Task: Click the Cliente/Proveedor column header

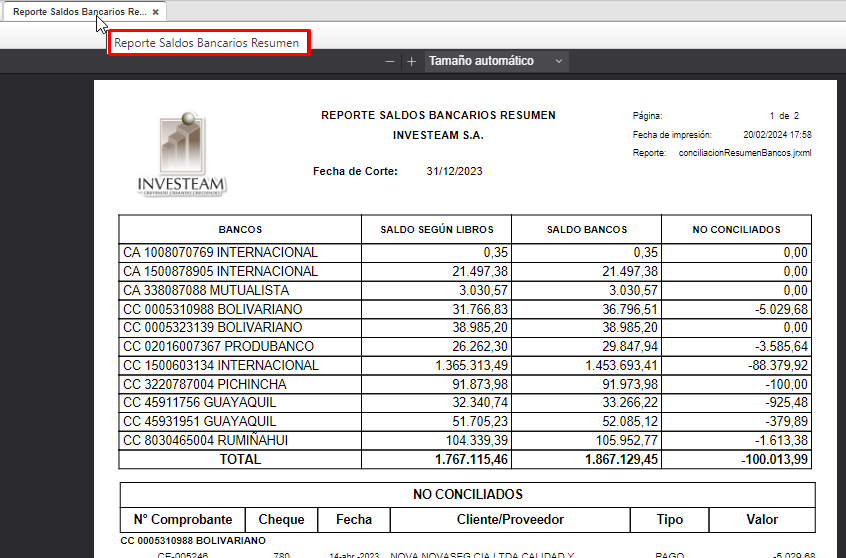Action: pos(510,519)
